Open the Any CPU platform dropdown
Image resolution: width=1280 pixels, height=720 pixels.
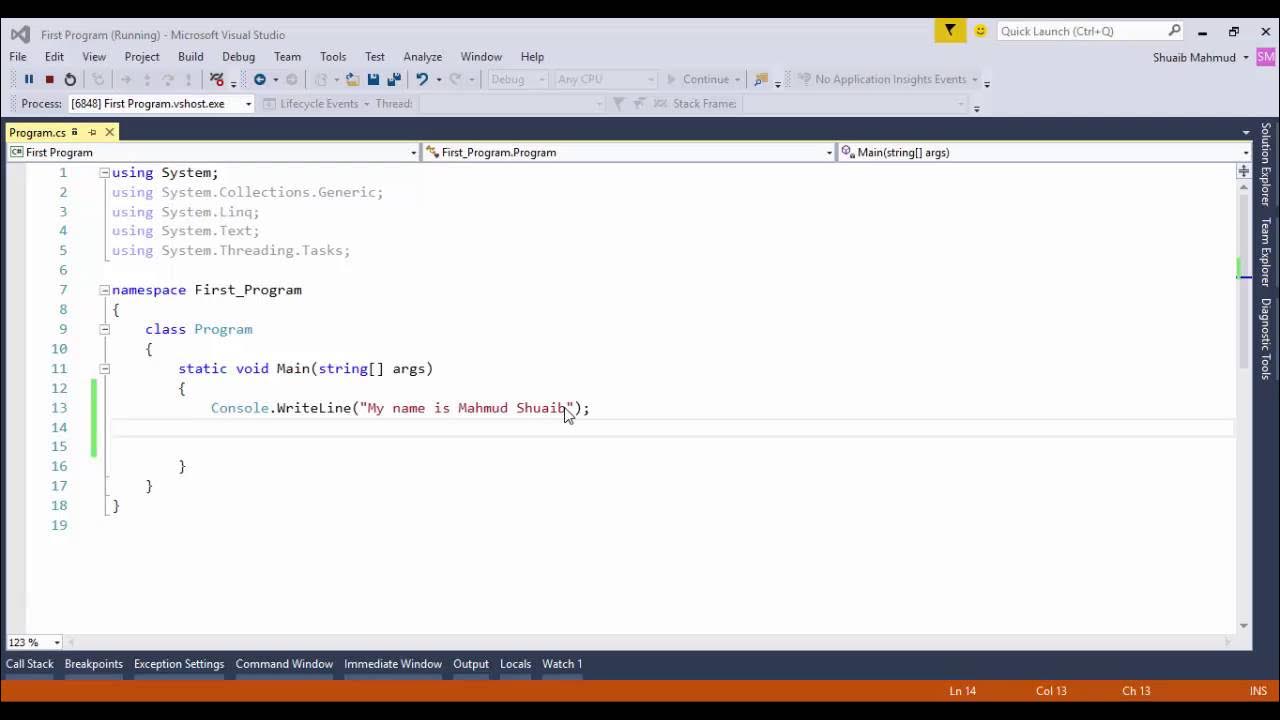[648, 79]
